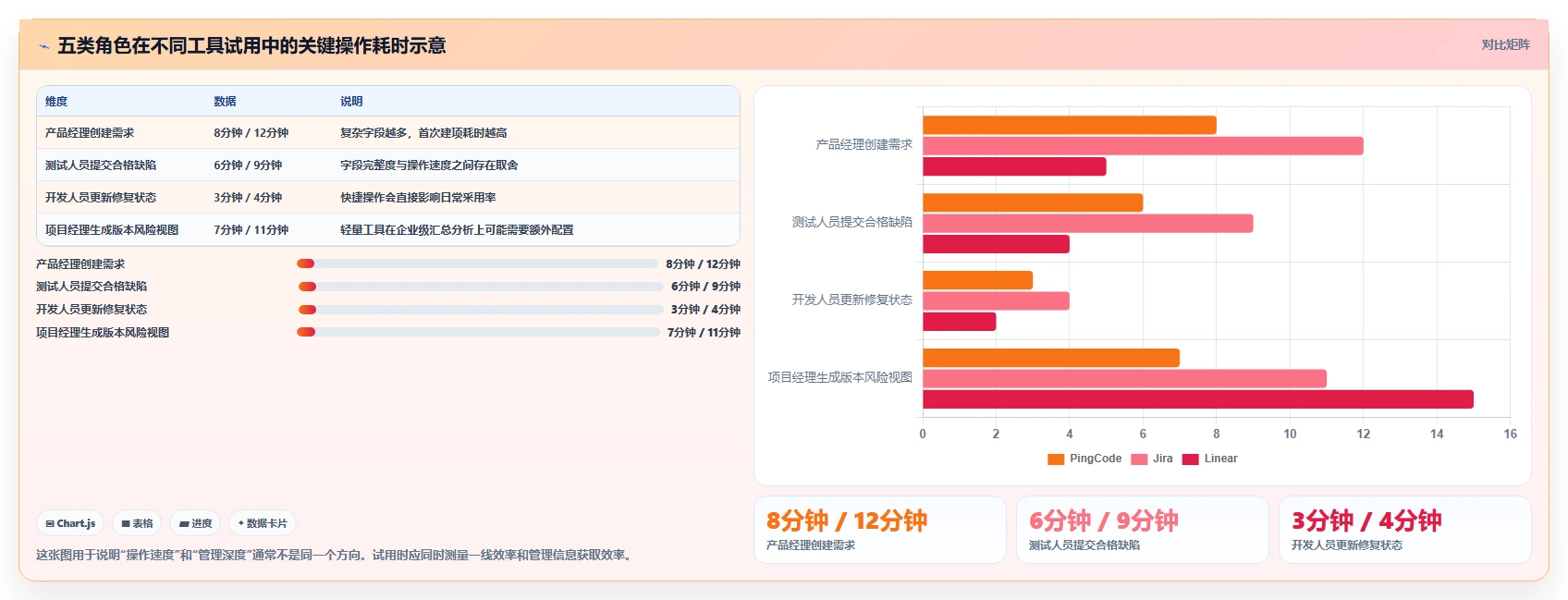Screen dimensions: 1568x600
Task: Click the red Linear bar for 产品经理创建需求
Action: click(x=1014, y=166)
